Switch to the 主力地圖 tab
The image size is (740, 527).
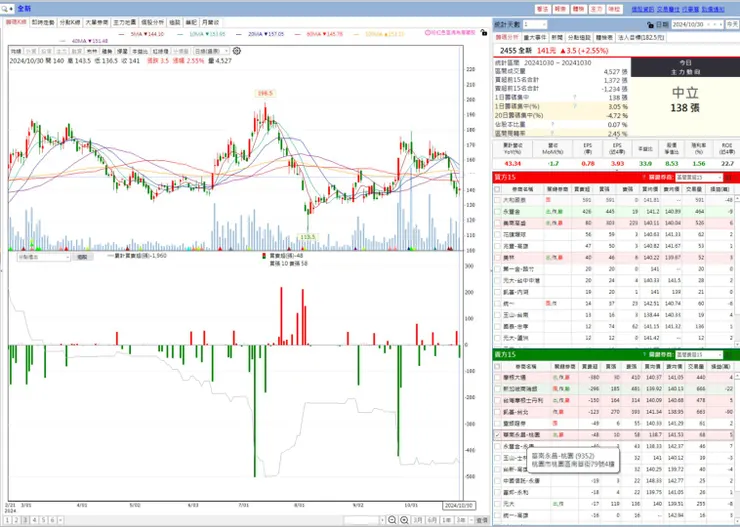click(125, 22)
